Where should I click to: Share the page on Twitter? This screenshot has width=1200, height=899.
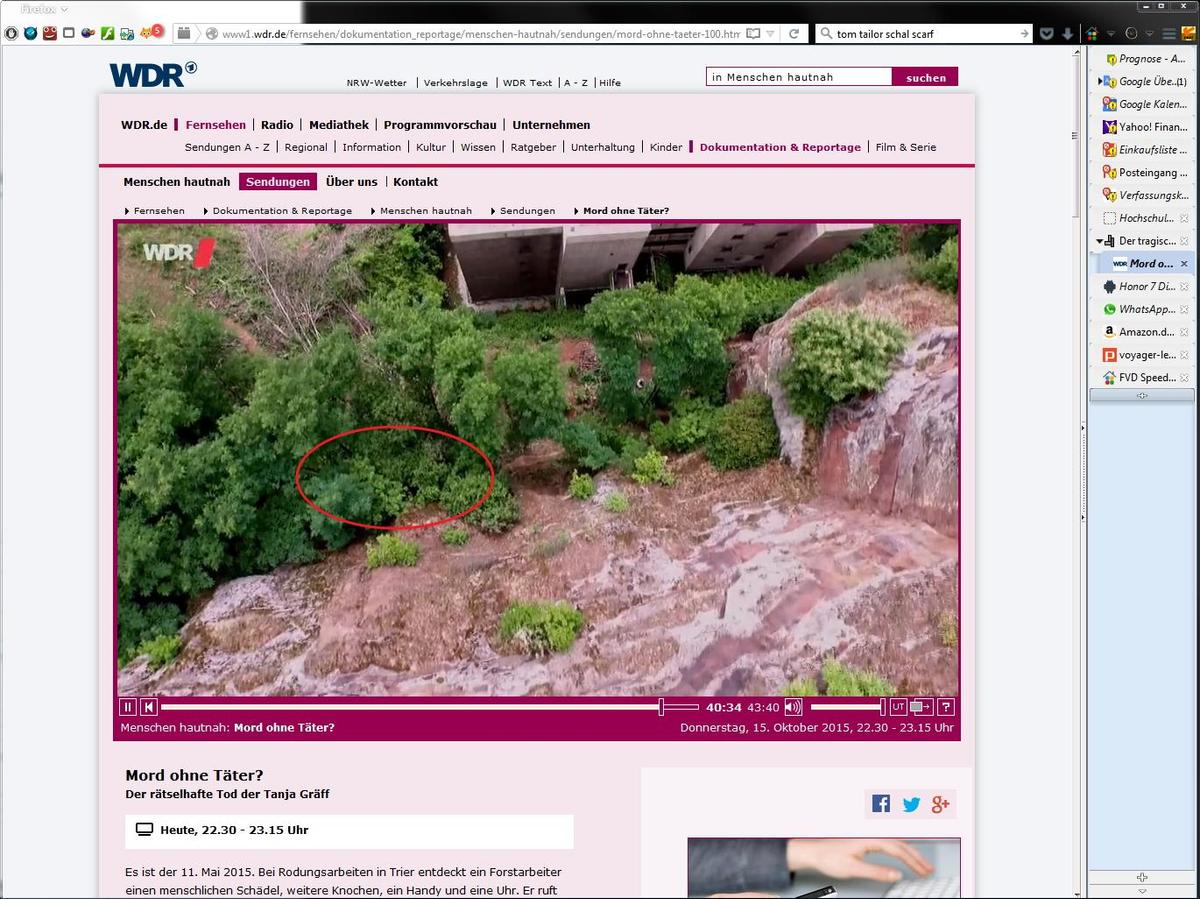click(x=911, y=804)
